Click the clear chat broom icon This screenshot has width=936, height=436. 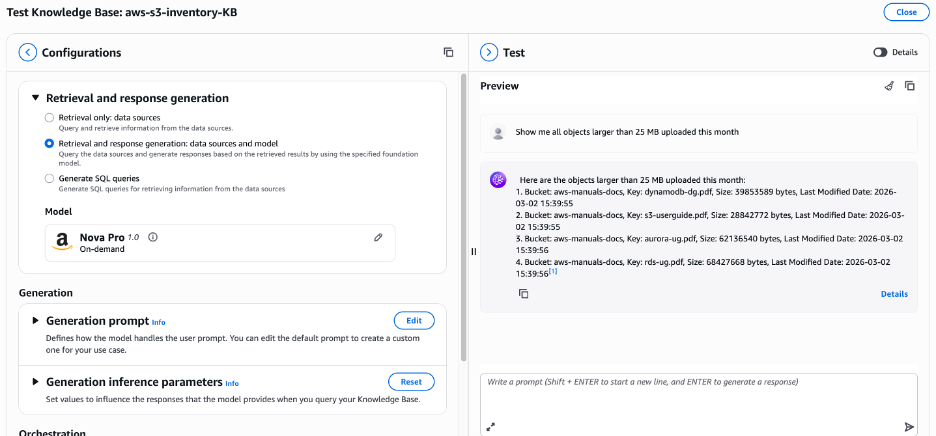coord(889,86)
